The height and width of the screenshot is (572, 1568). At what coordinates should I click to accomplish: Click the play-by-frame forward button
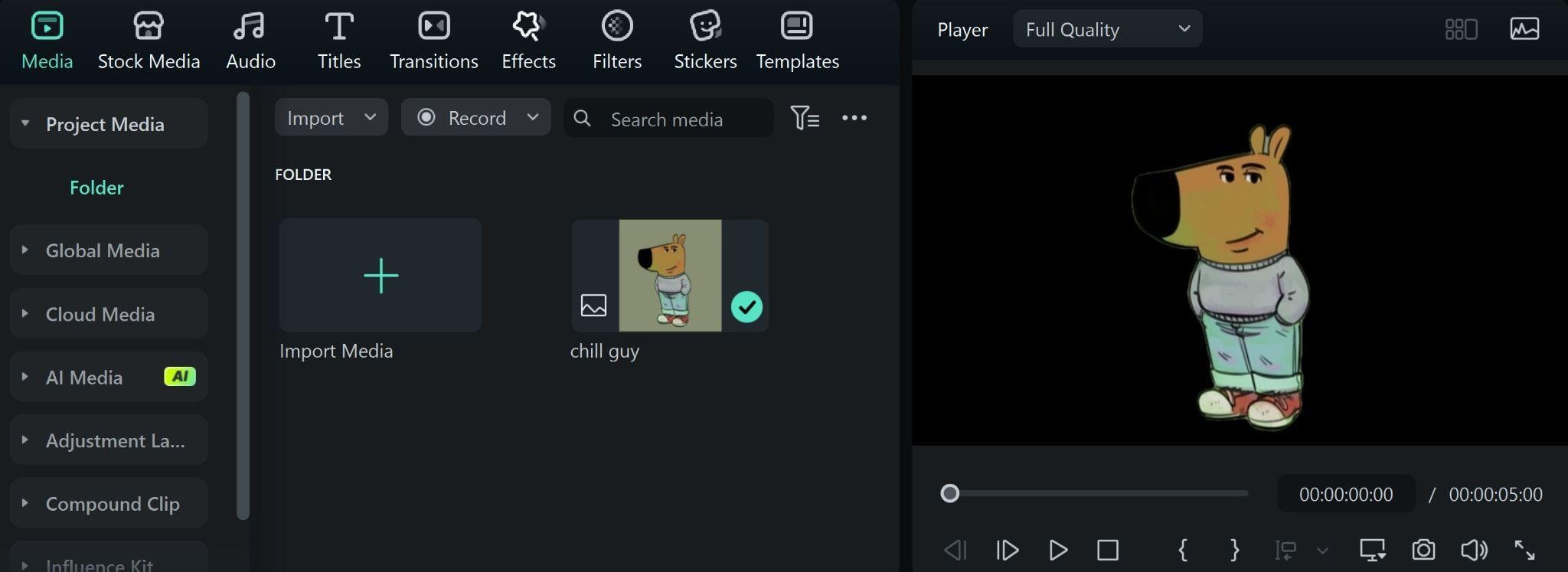(1007, 550)
